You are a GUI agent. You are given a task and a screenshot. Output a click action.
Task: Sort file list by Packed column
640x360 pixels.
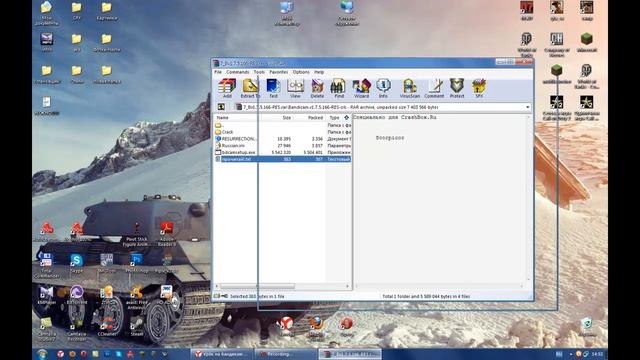(x=309, y=118)
